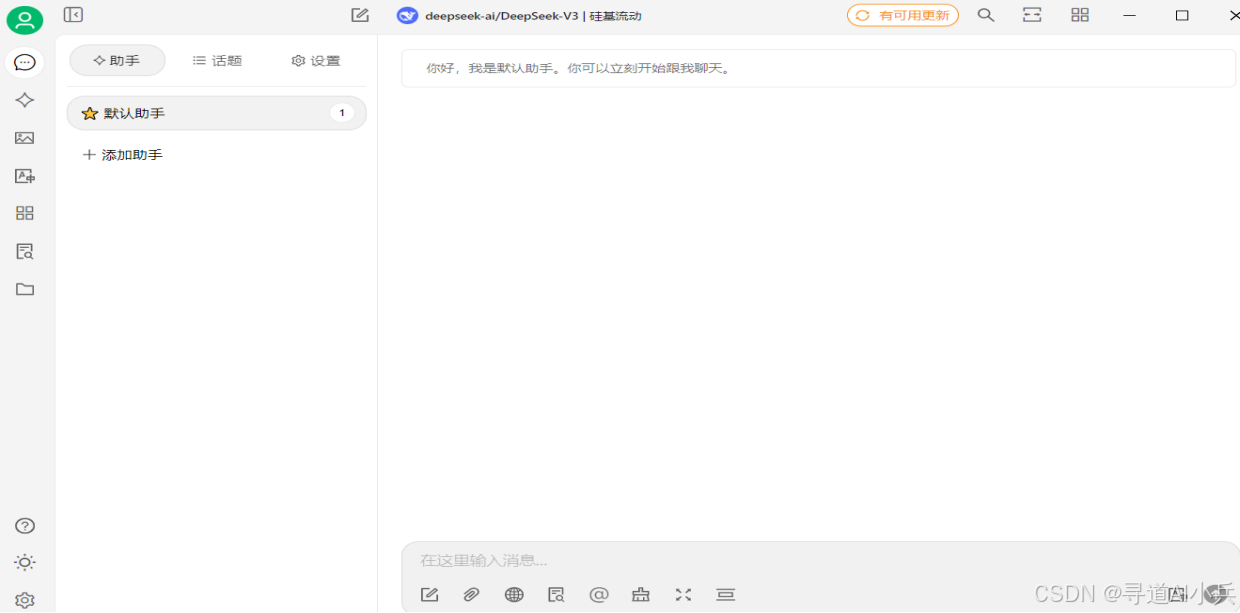
Task: Collapse the assistants side panel
Action: click(x=73, y=15)
